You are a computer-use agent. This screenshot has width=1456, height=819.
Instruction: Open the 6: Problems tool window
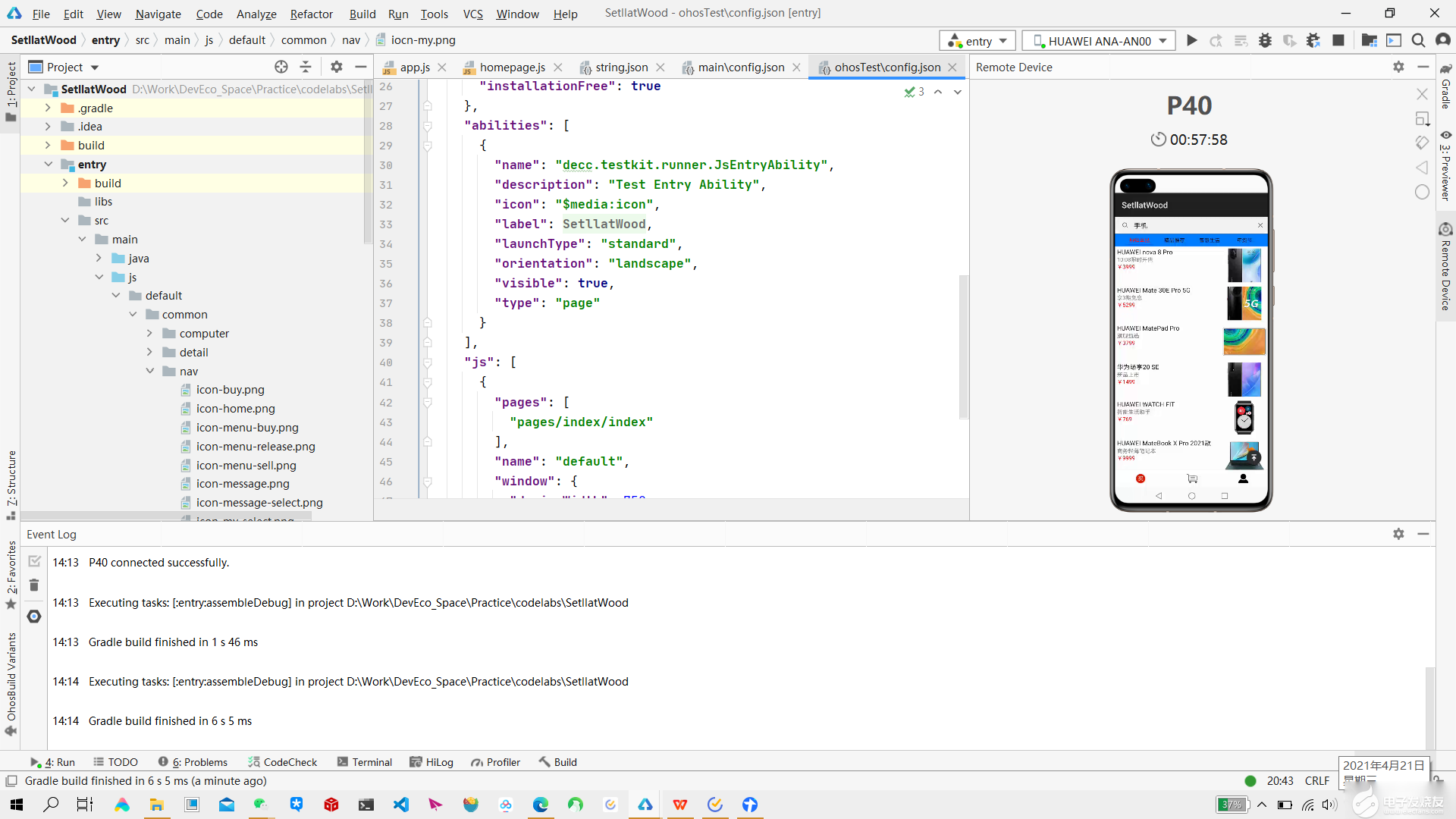(193, 762)
